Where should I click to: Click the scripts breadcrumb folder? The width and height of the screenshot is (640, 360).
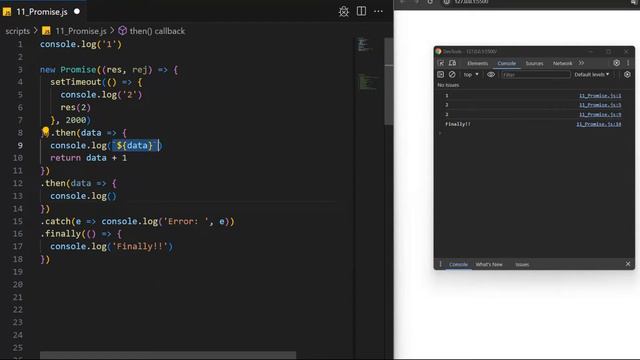click(18, 31)
